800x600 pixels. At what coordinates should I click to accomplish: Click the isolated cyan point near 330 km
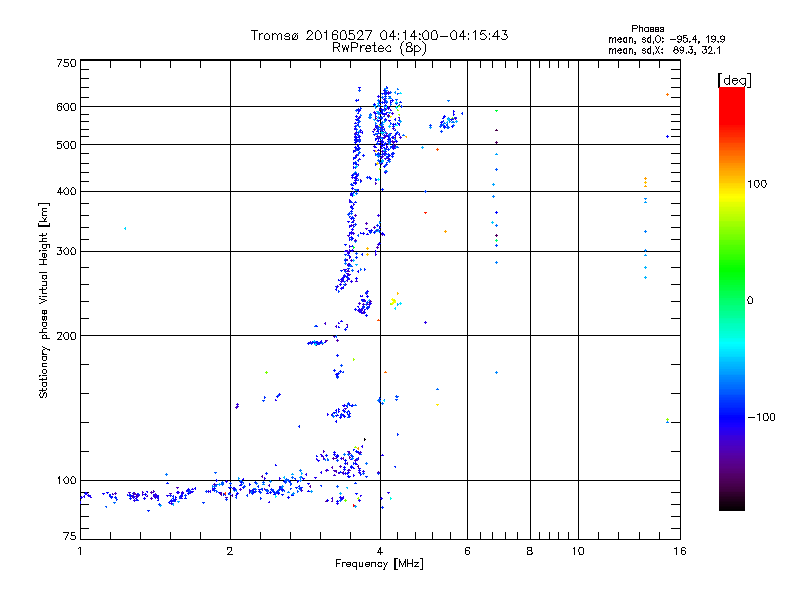pyautogui.click(x=125, y=229)
